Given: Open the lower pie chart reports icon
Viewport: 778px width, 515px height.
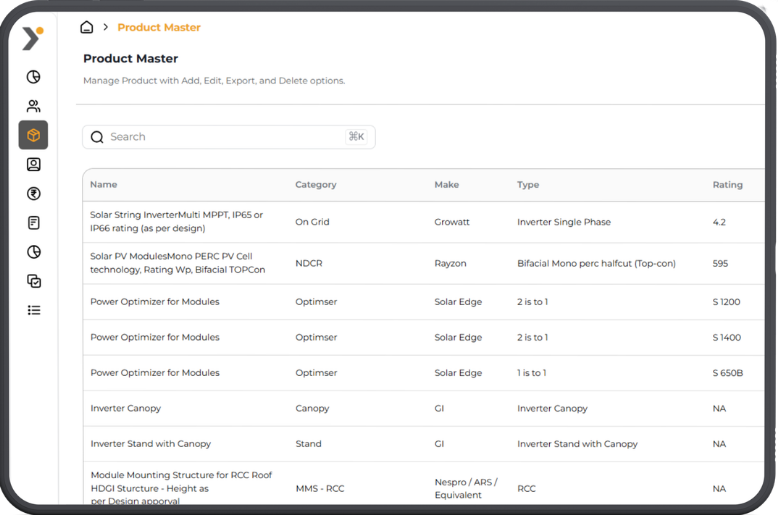Looking at the screenshot, I should click(x=33, y=252).
